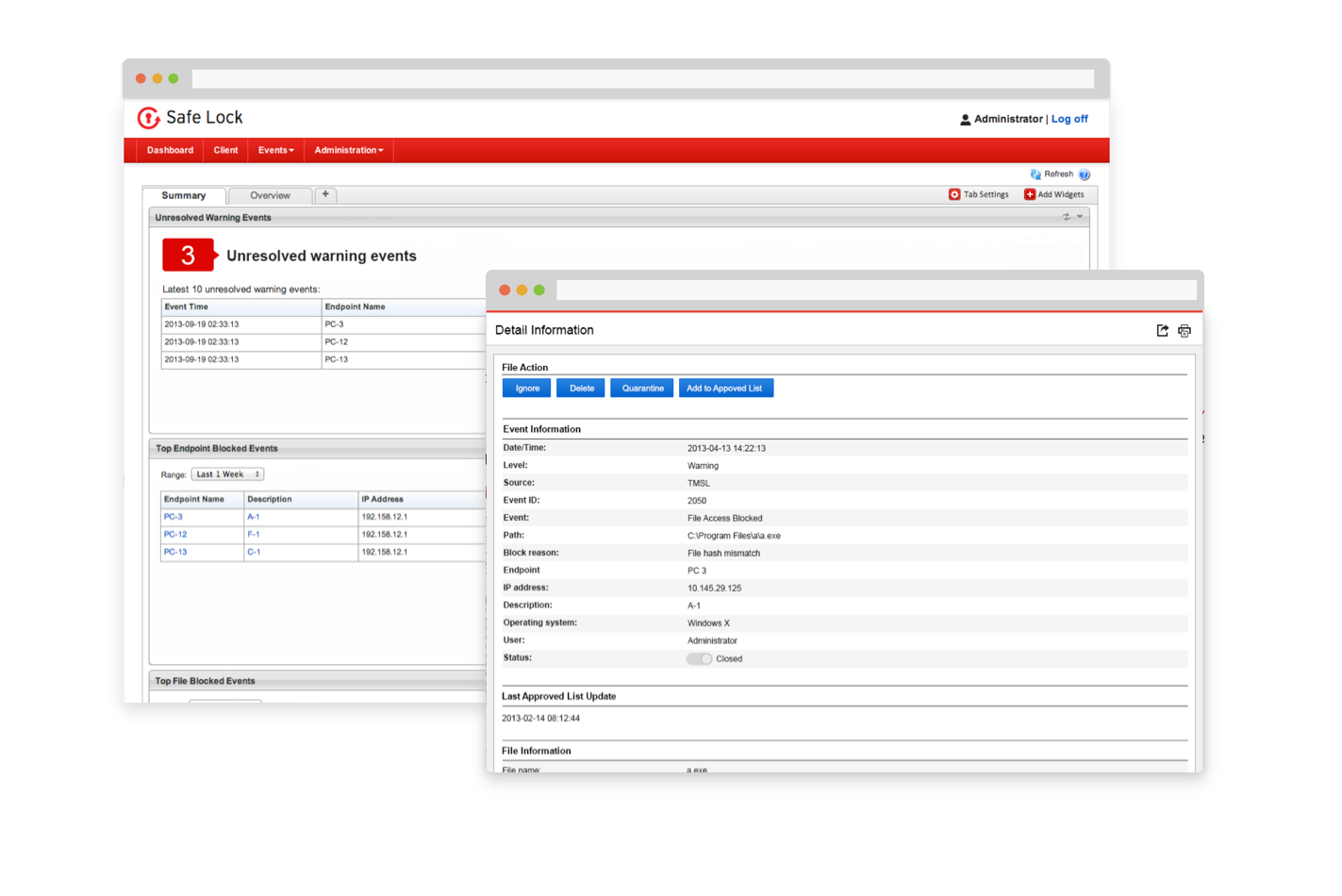Image resolution: width=1342 pixels, height=896 pixels.
Task: Open the Dashboard menu item
Action: 170,150
